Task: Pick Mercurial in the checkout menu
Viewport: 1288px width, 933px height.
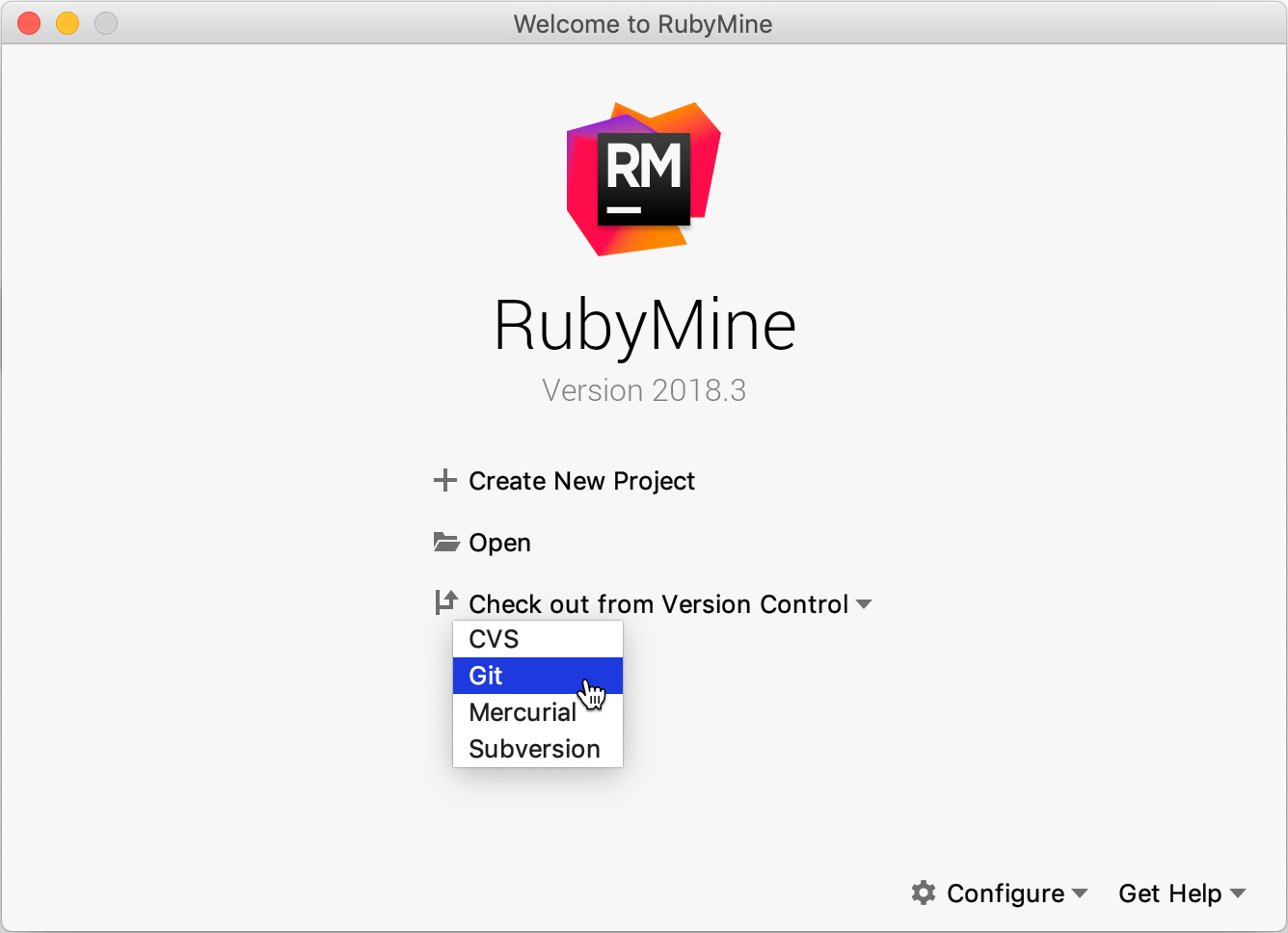Action: click(x=538, y=712)
